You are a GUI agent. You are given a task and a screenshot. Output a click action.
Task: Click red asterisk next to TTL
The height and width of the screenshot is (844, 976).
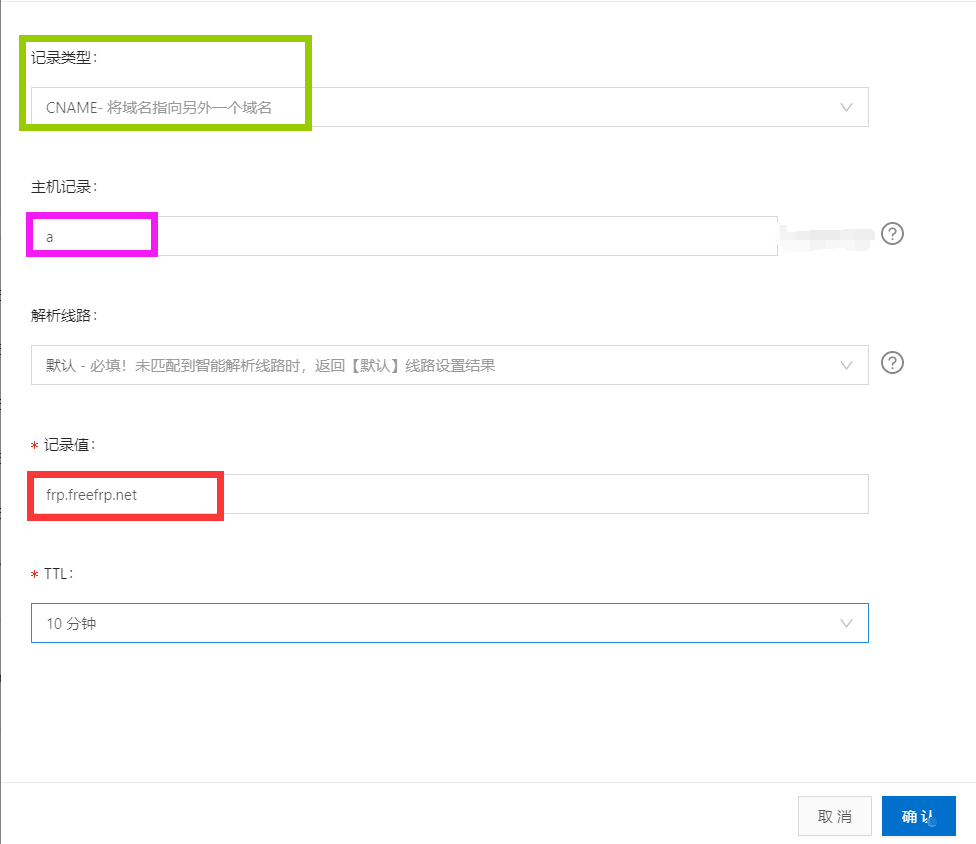point(35,574)
